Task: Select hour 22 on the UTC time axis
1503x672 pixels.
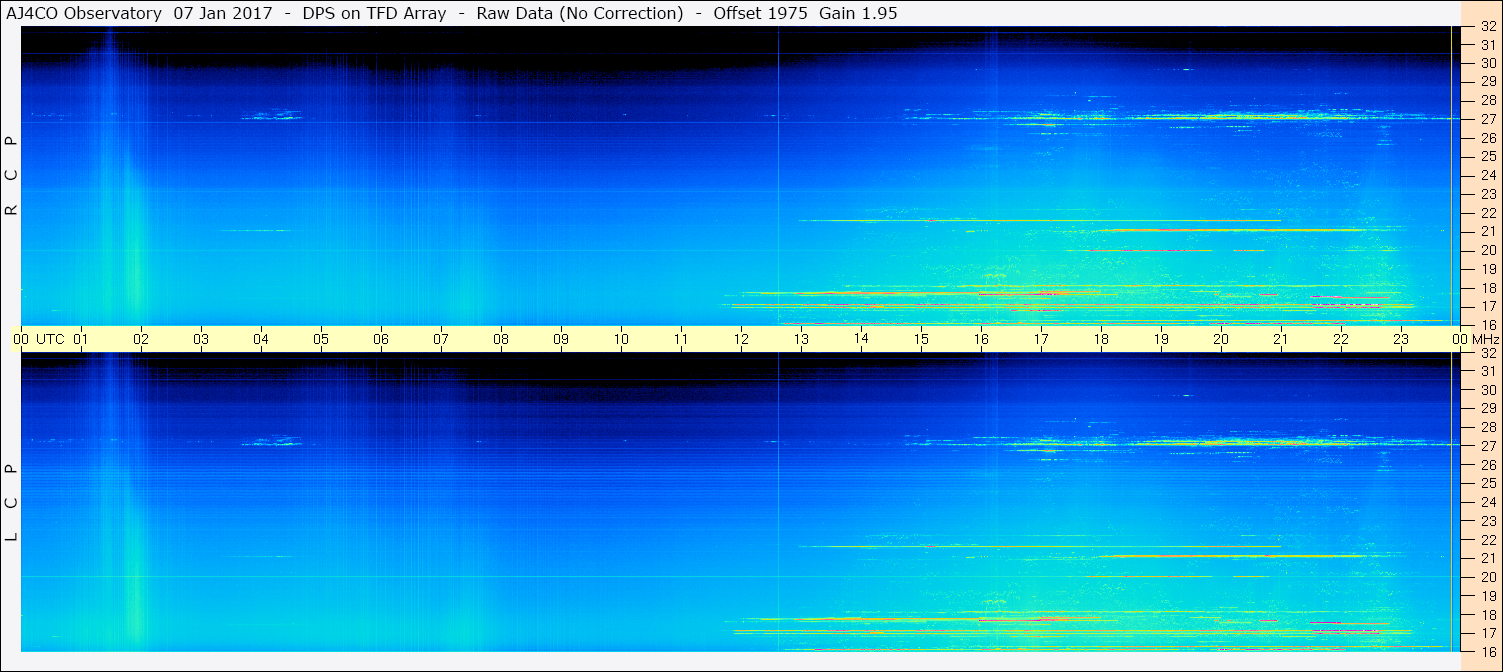Action: coord(1341,339)
